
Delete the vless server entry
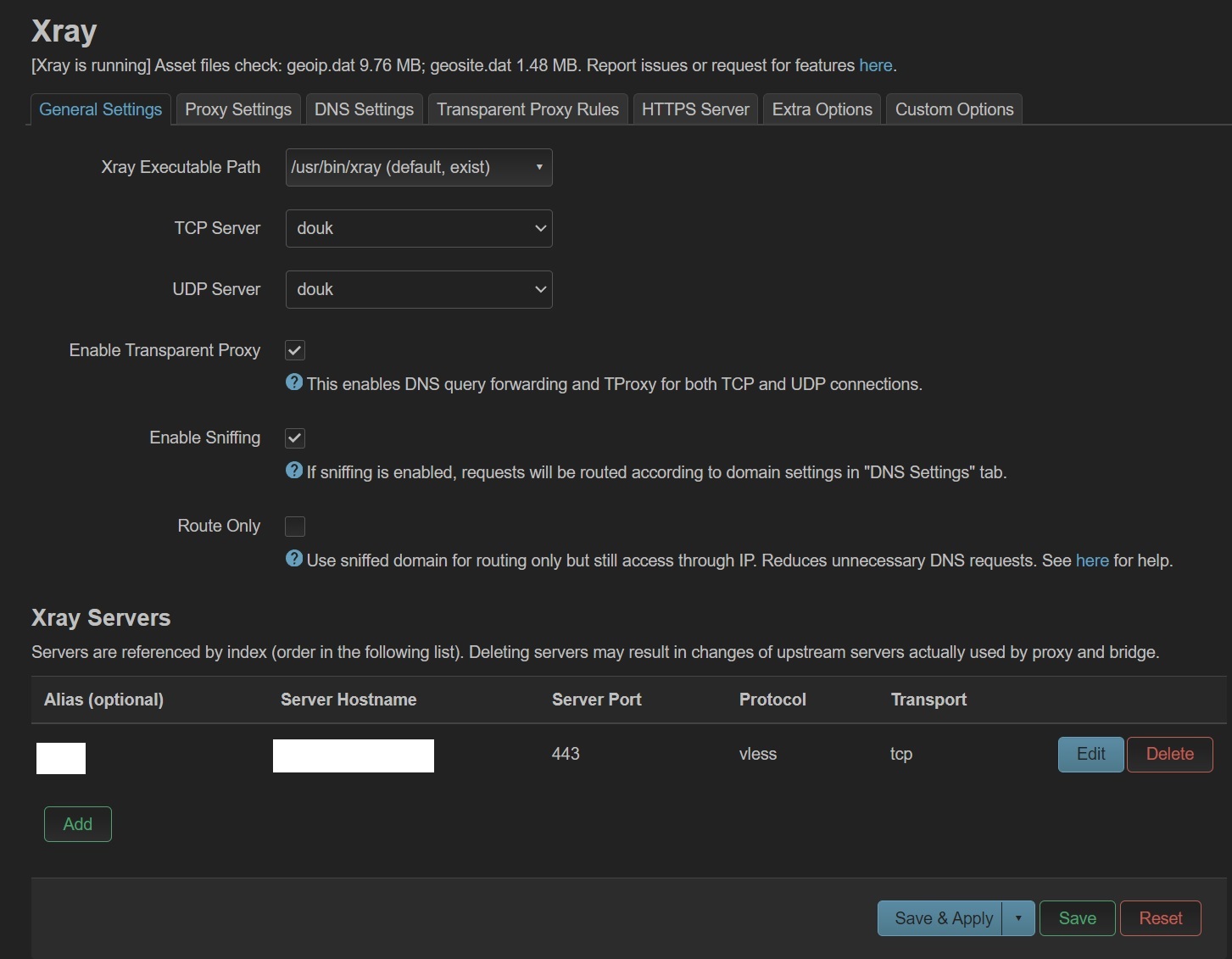pyautogui.click(x=1170, y=755)
